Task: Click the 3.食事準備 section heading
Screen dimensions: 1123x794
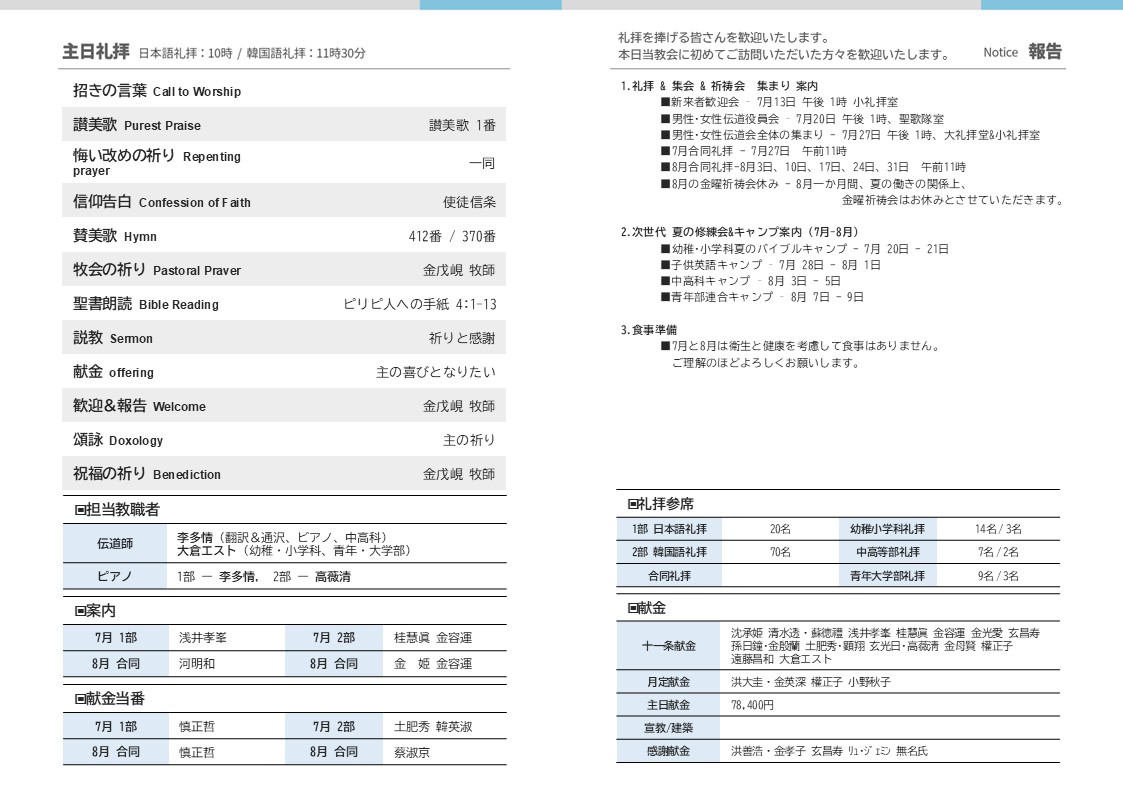Action: point(648,329)
